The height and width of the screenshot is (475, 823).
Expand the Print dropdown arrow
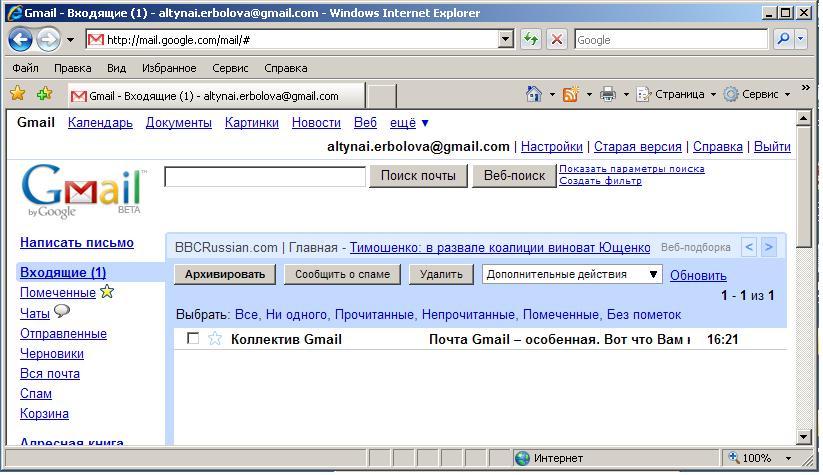pos(626,95)
